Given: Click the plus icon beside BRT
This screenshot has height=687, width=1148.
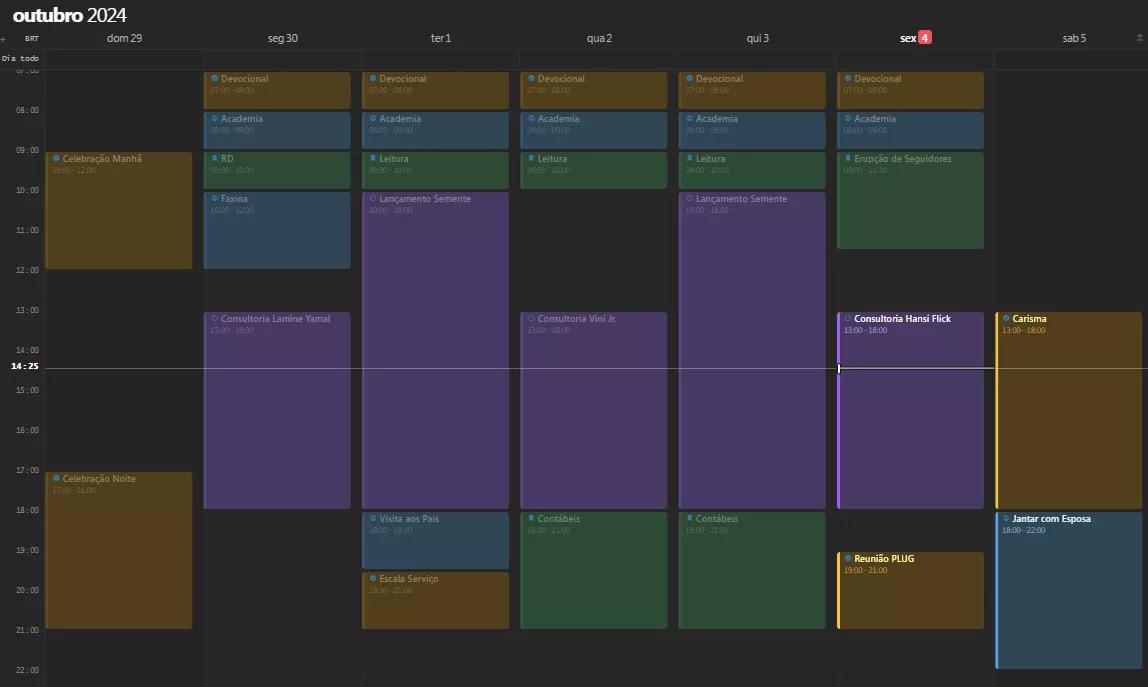Looking at the screenshot, I should [4, 39].
